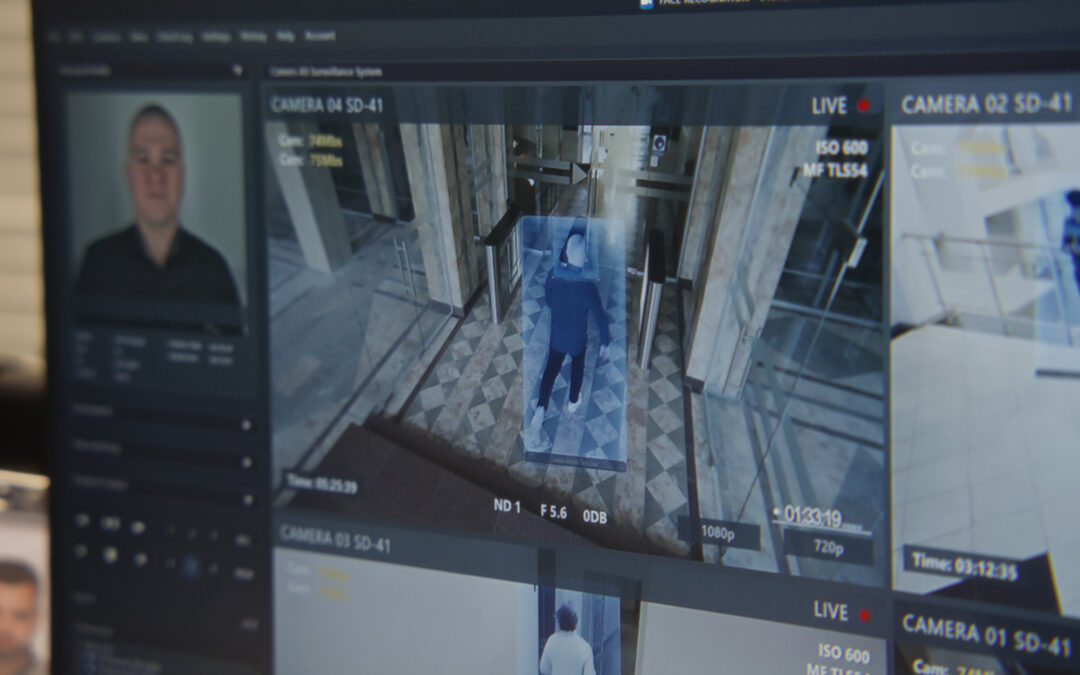
Task: Click the highlighted blue circular control icon
Action: click(190, 566)
